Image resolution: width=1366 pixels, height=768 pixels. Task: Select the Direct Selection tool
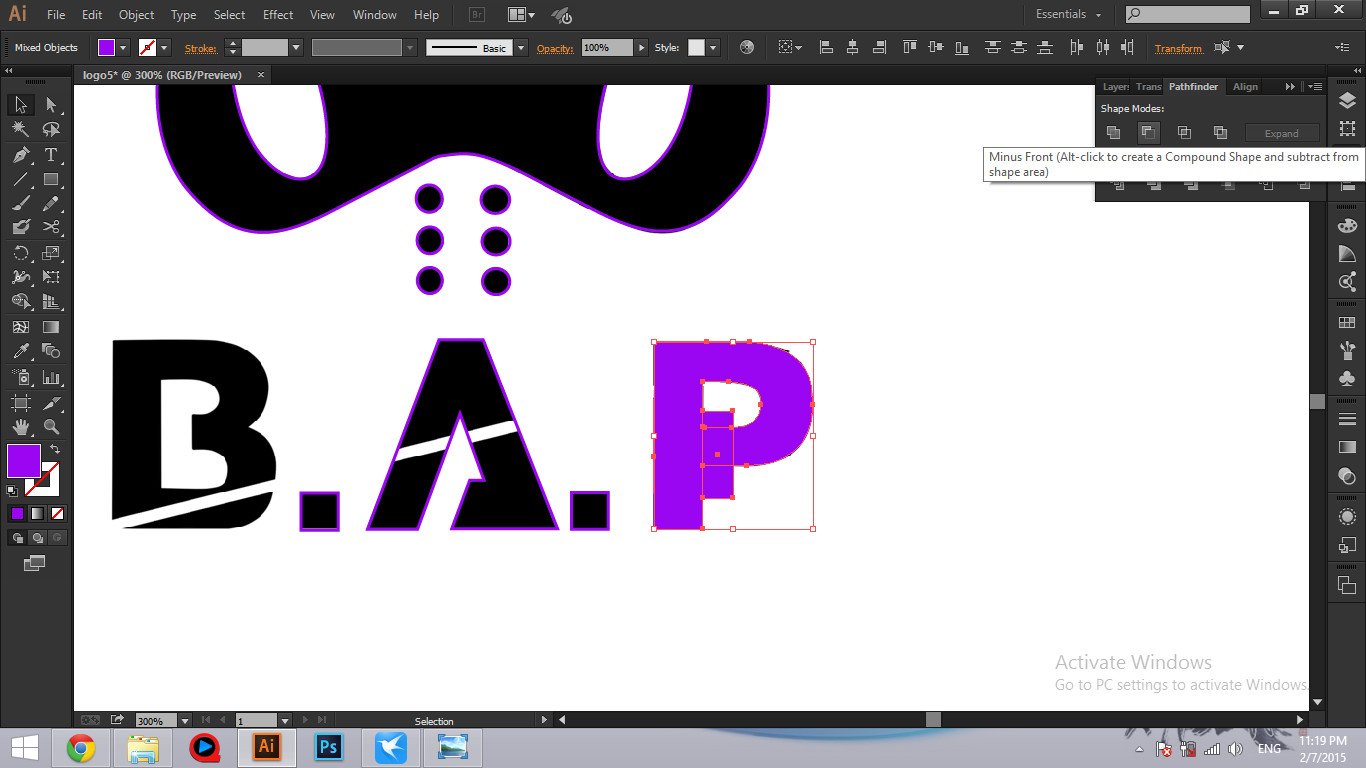point(51,105)
